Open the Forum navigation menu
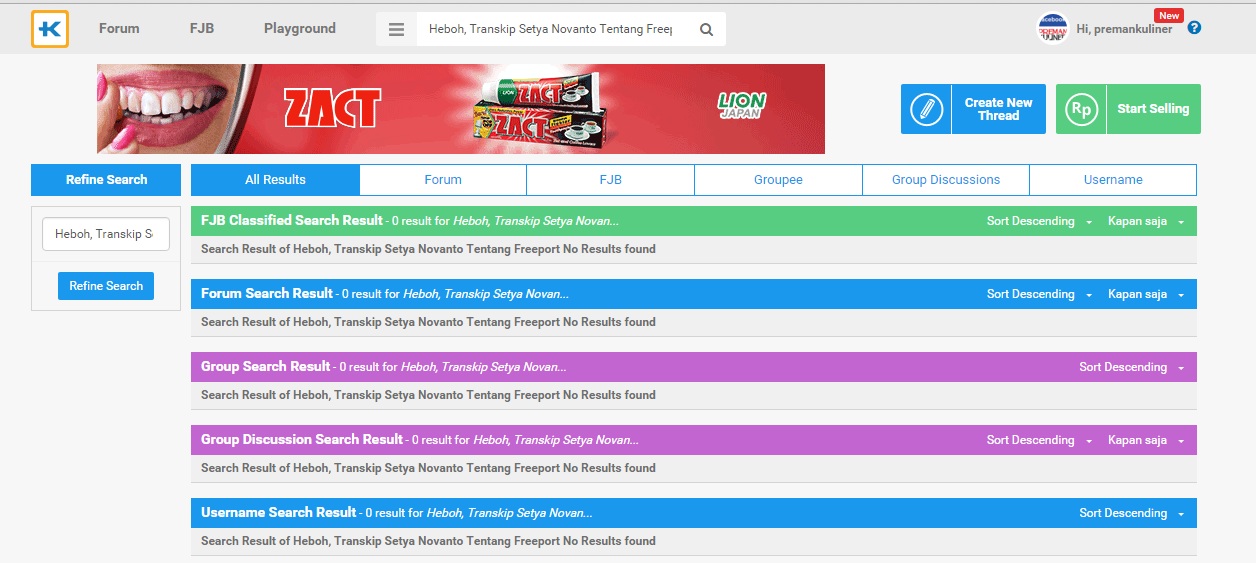 click(119, 29)
